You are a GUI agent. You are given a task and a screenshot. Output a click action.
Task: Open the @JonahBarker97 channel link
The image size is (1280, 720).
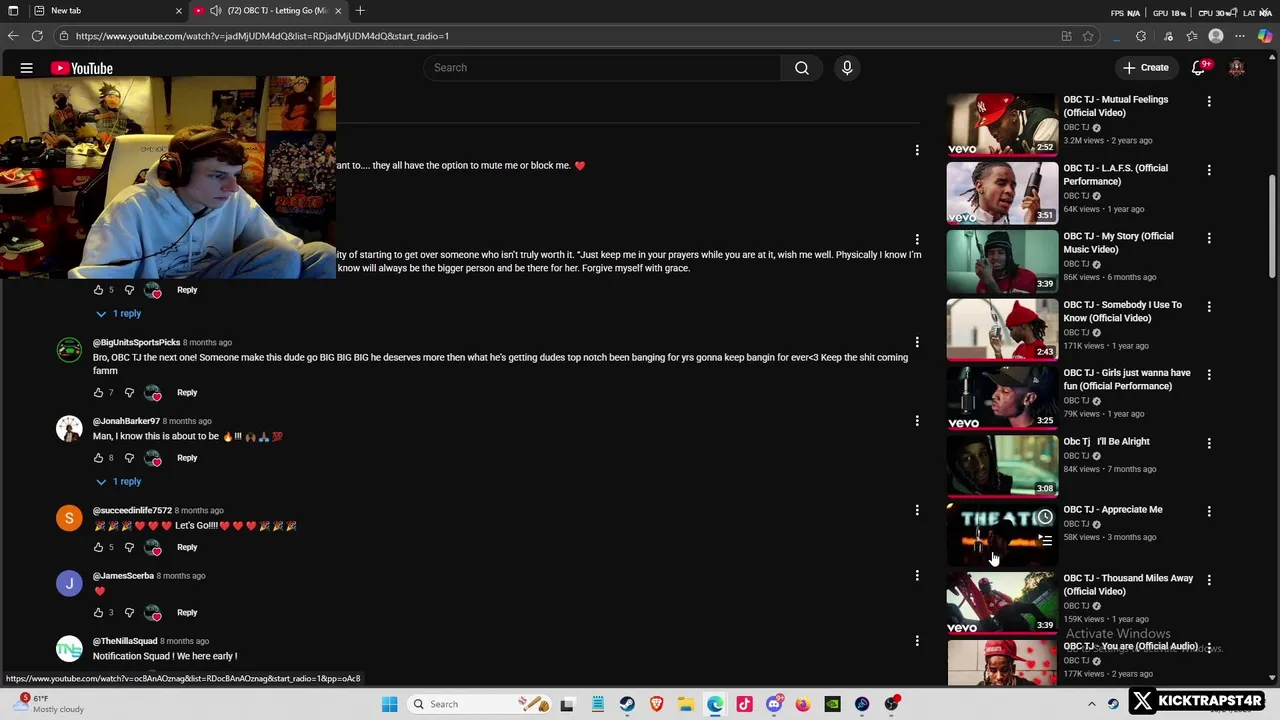tap(126, 421)
